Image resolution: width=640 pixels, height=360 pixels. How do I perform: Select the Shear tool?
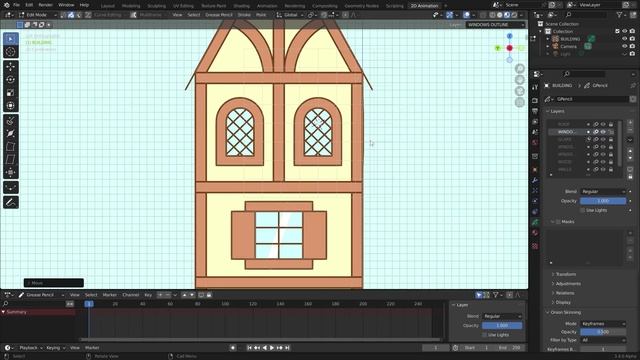click(11, 160)
